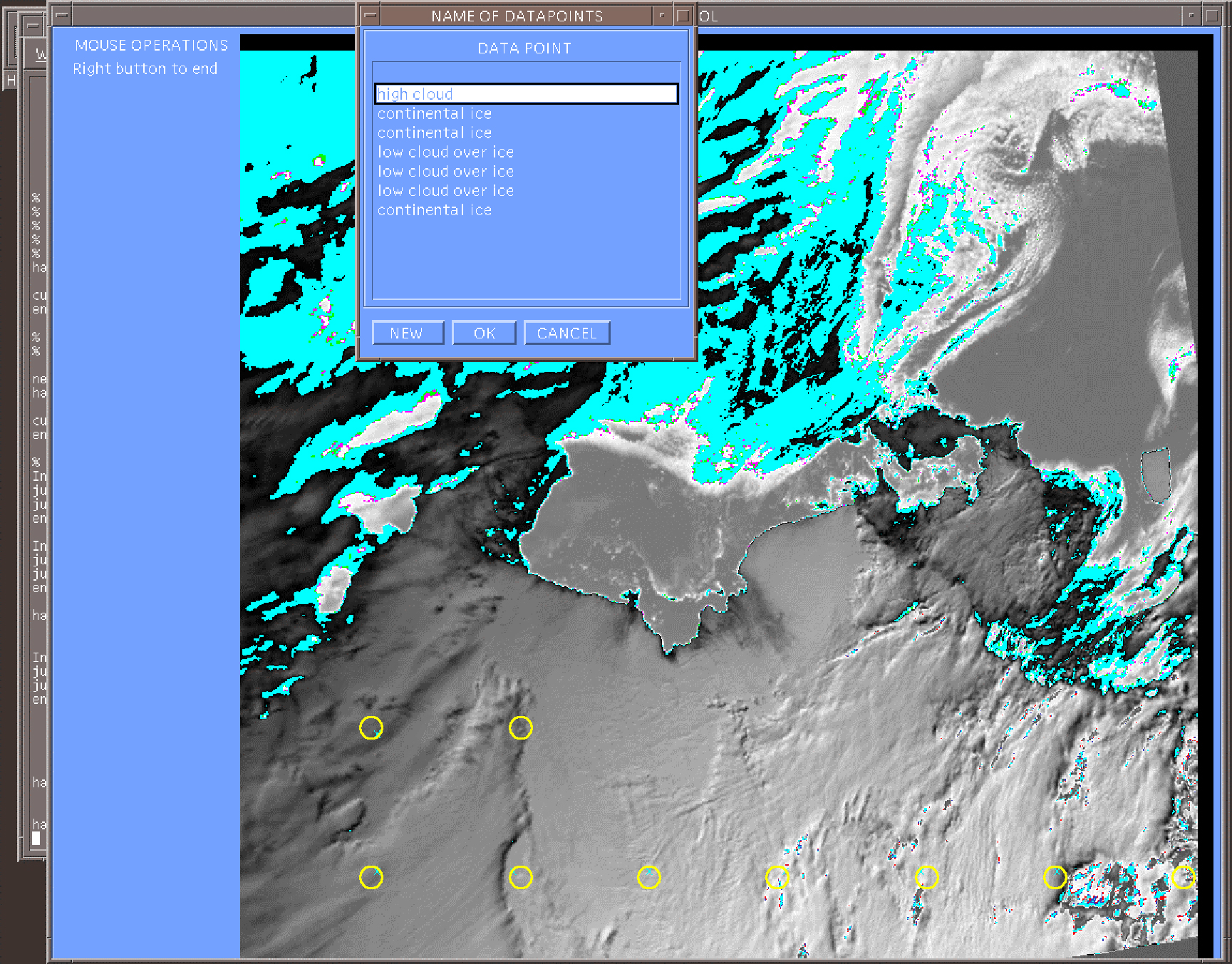Image resolution: width=1232 pixels, height=964 pixels.
Task: Open the NAME OF DATAPOINTS window menu button
Action: pos(370,15)
